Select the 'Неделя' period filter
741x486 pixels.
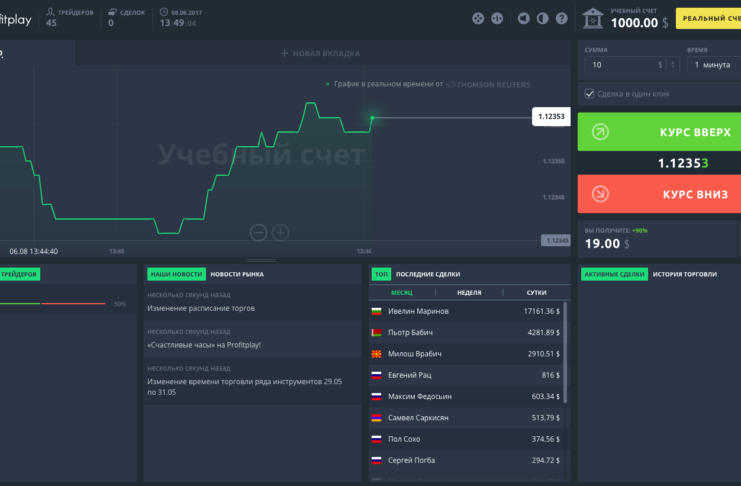(x=469, y=293)
